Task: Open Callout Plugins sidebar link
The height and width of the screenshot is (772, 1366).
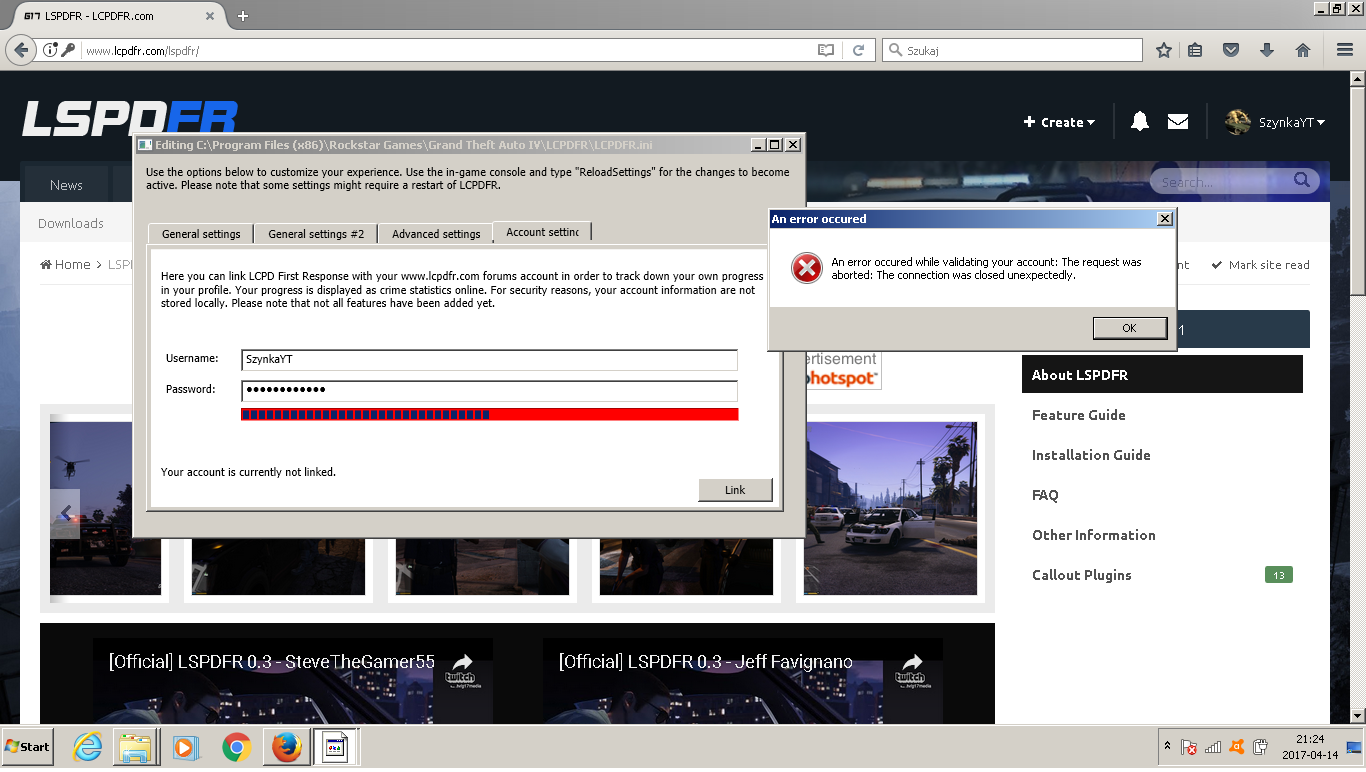Action: (x=1082, y=575)
